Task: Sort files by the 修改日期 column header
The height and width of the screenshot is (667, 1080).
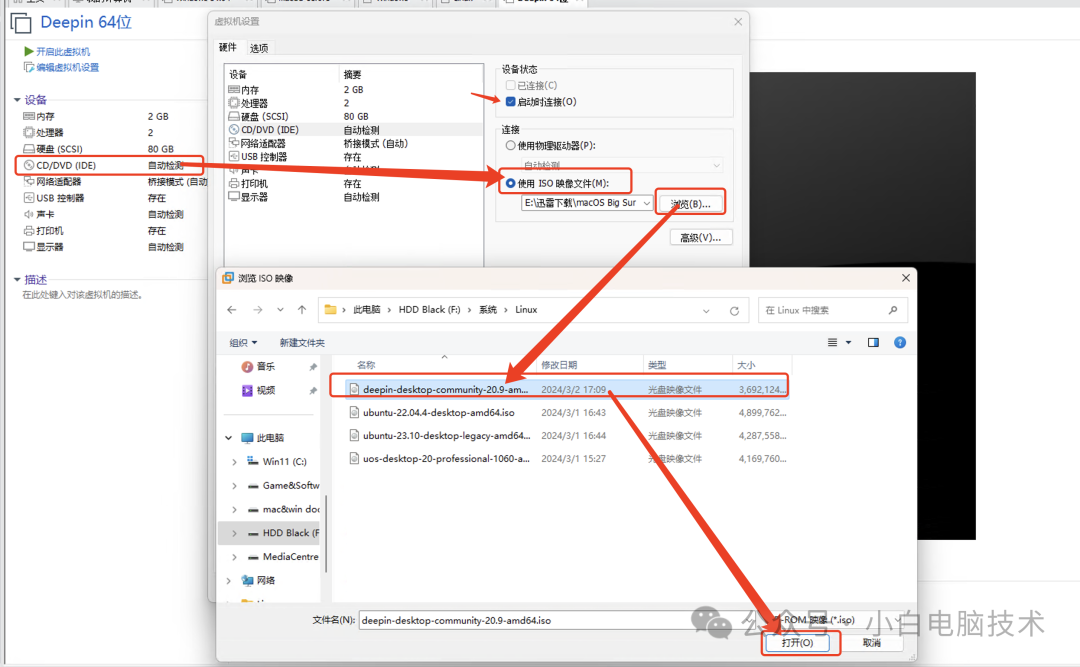Action: 559,365
